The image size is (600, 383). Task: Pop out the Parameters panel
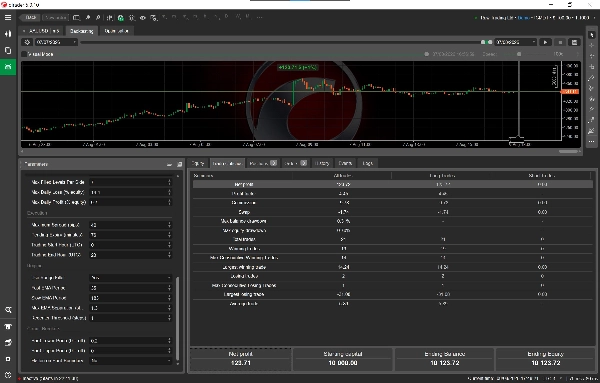pyautogui.click(x=179, y=164)
